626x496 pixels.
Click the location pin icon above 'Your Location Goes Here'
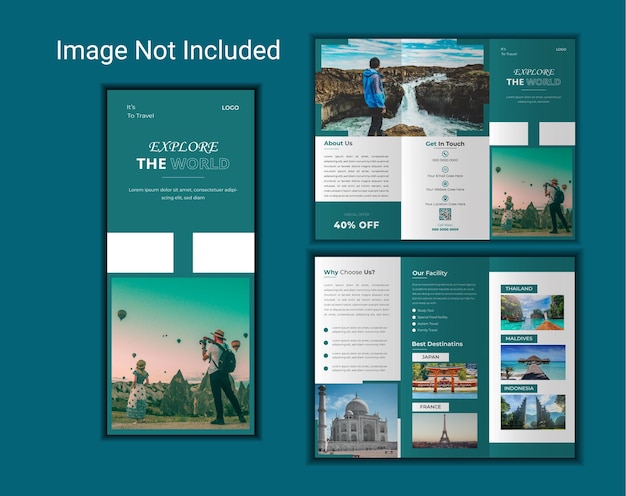[445, 198]
